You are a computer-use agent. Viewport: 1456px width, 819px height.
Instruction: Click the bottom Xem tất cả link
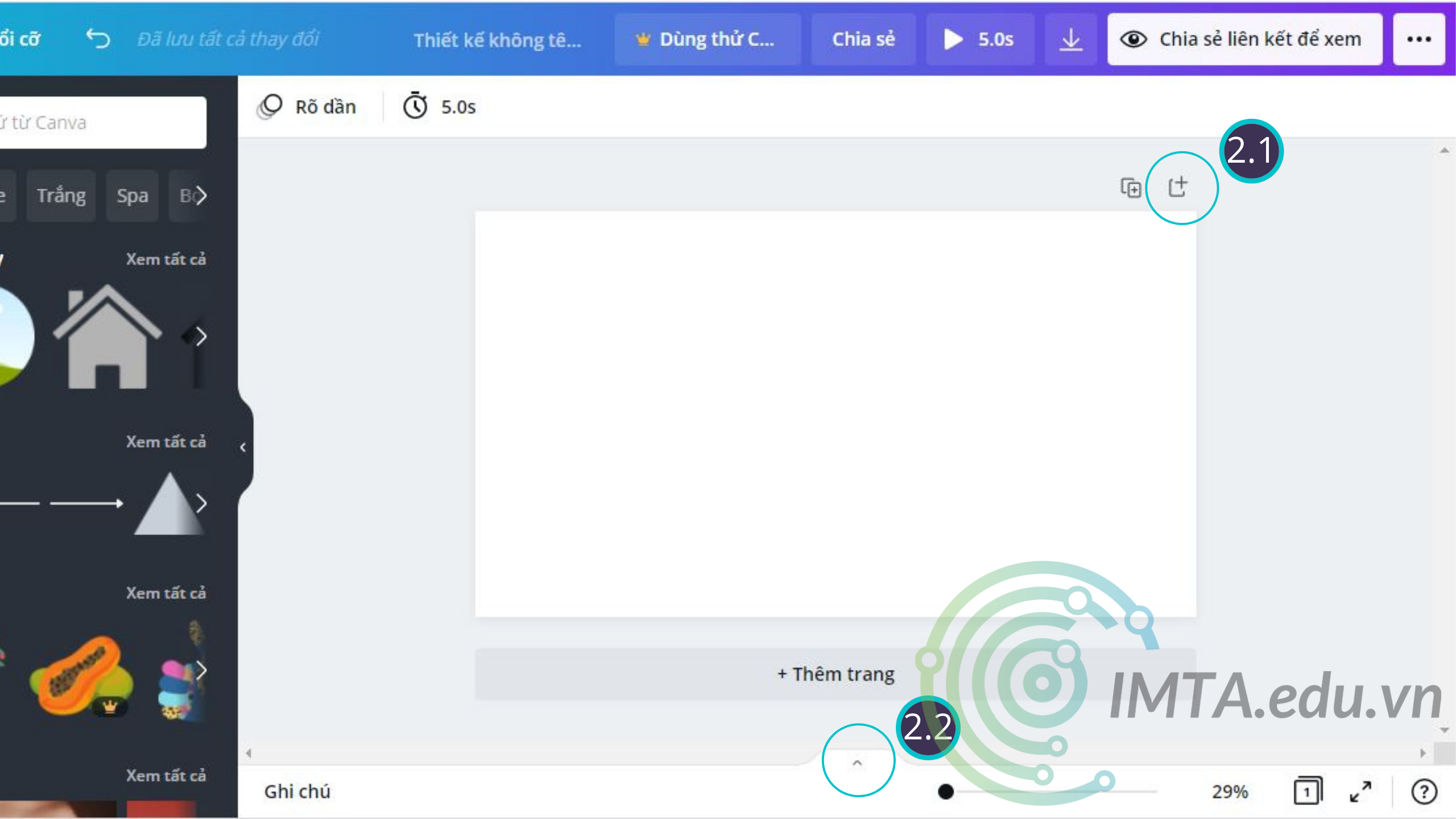(x=166, y=776)
